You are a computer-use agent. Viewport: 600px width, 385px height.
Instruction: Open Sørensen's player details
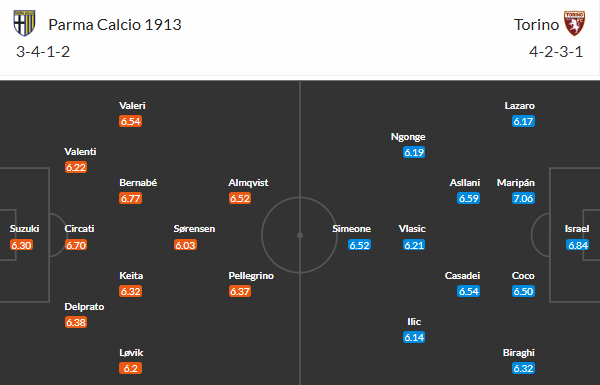194,229
